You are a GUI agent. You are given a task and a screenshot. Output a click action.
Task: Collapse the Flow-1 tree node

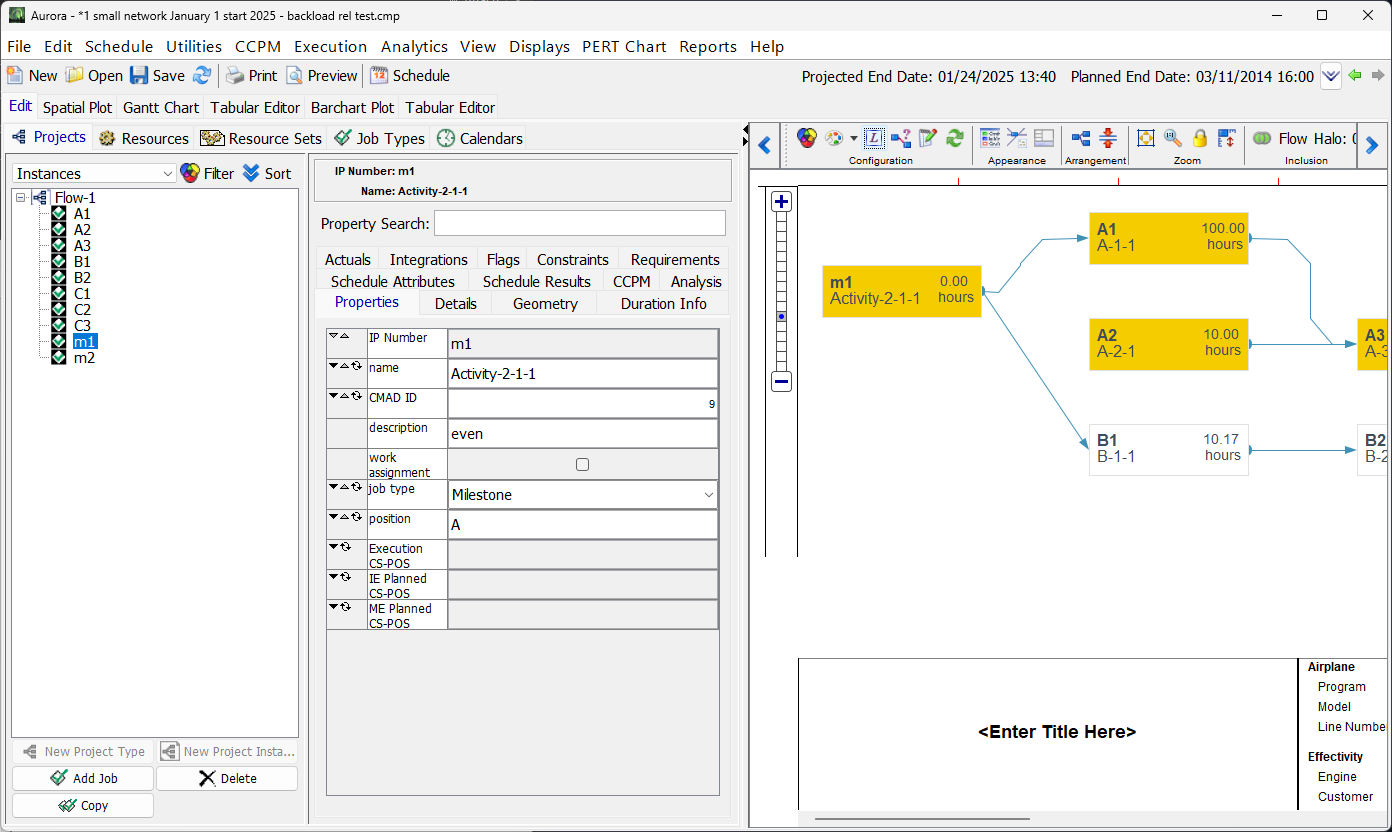[21, 198]
